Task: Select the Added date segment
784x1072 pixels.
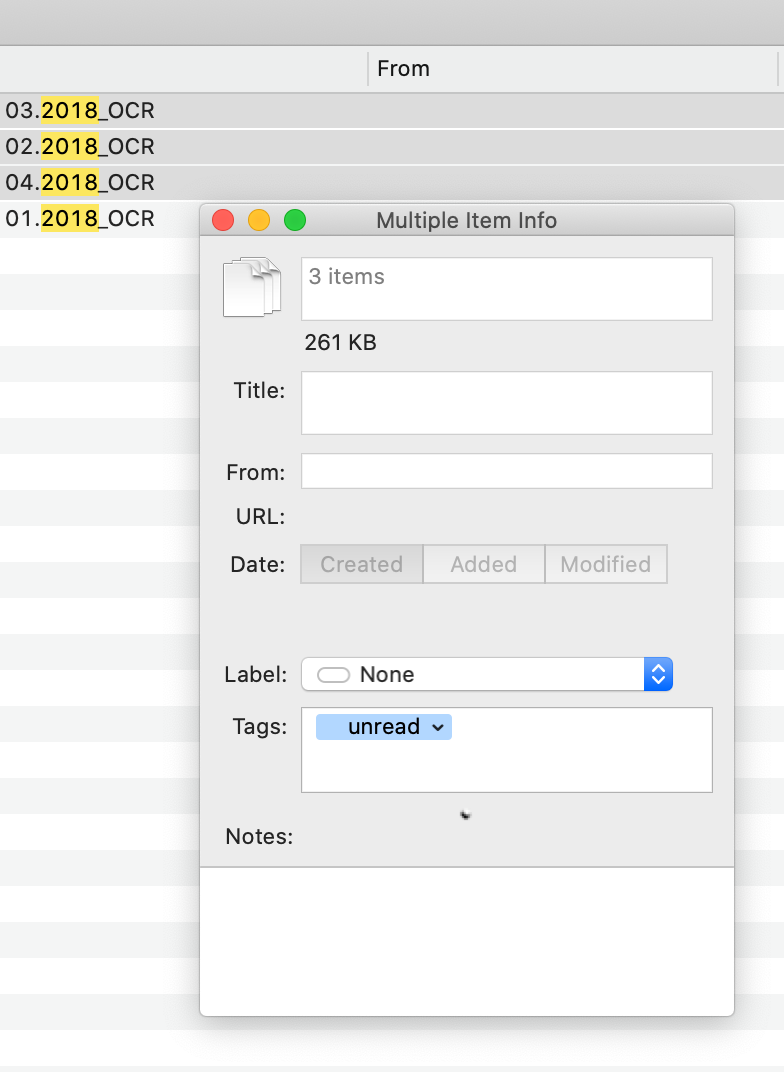Action: coord(483,564)
